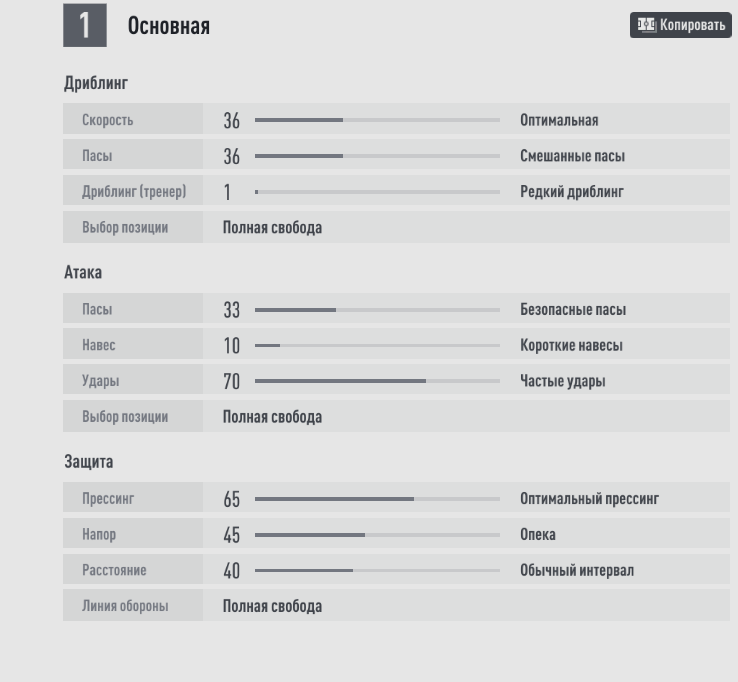Screen dimensions: 738x682
Task: Adjust the Прессинг slider
Action: pos(377,499)
